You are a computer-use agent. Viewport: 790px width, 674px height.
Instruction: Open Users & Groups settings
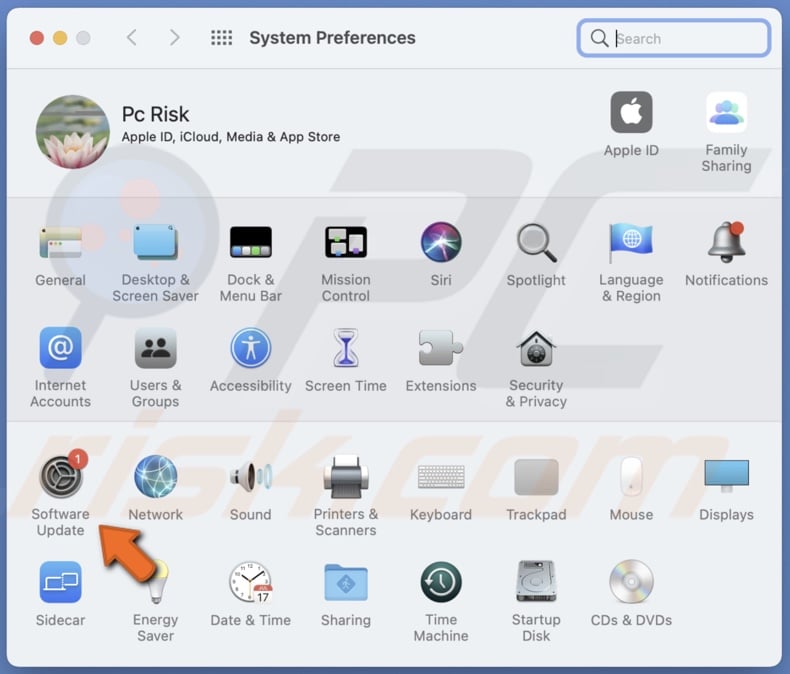(x=155, y=348)
